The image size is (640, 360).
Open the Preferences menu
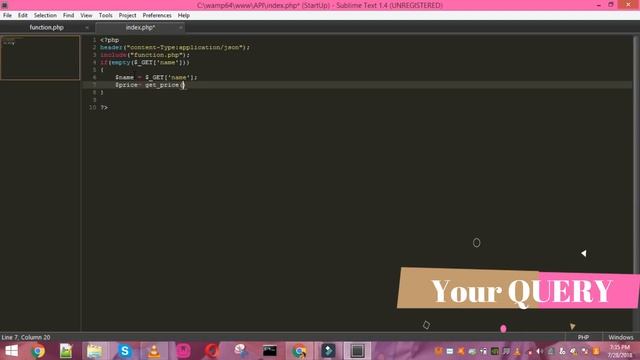click(157, 16)
